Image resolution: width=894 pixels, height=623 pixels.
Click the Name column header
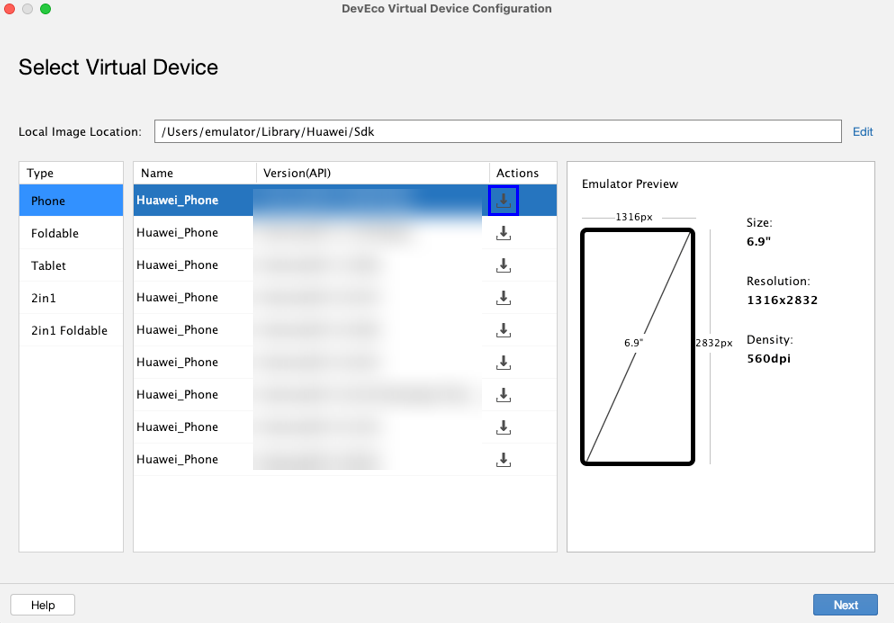[195, 173]
